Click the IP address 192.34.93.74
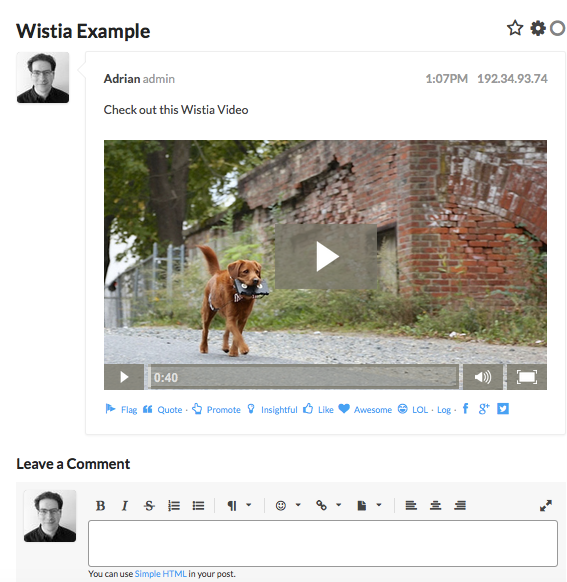 pyautogui.click(x=512, y=79)
